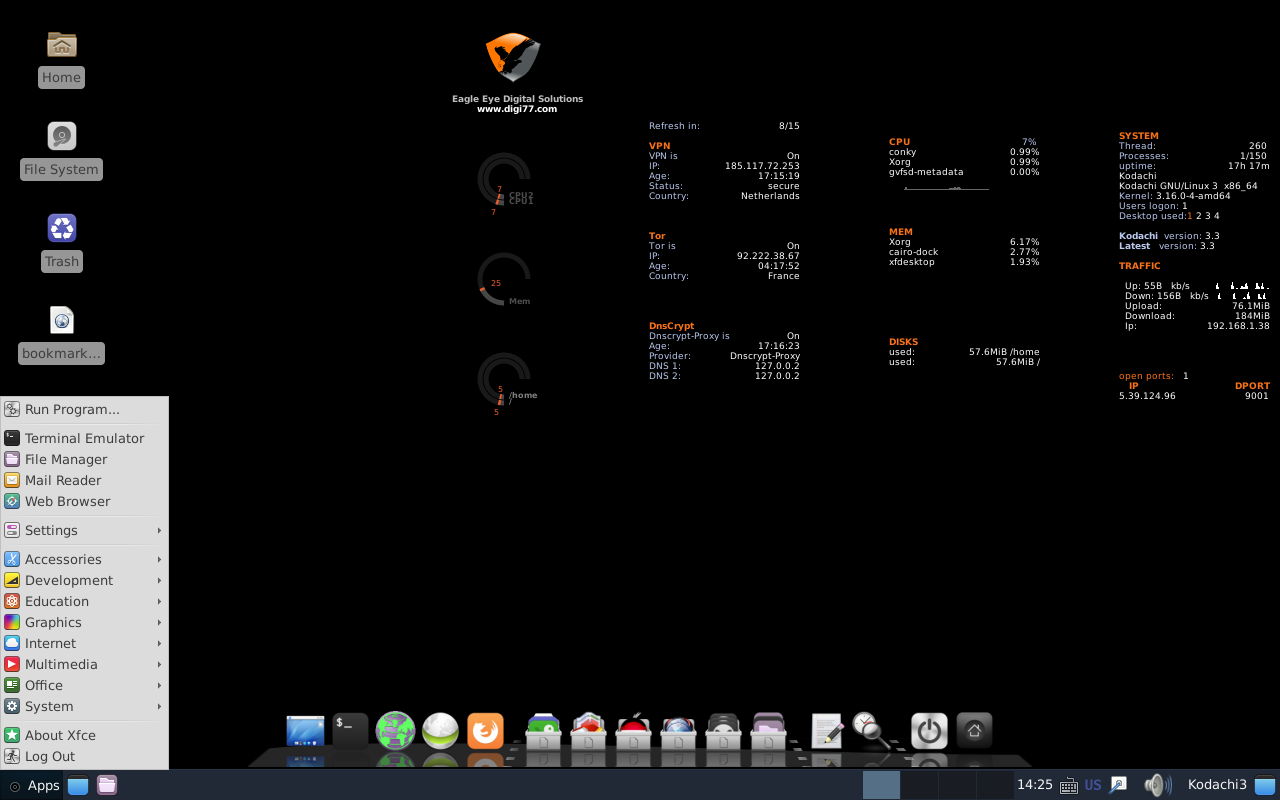This screenshot has height=800, width=1280.
Task: Open the green-topped drawer stack in dock
Action: coord(543,731)
